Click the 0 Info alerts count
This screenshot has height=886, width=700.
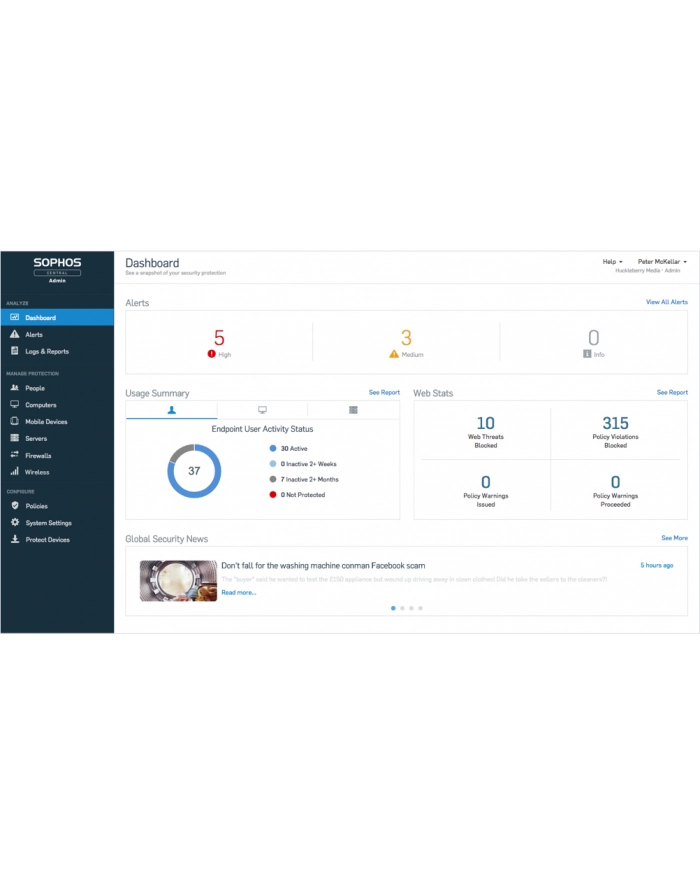coord(593,338)
